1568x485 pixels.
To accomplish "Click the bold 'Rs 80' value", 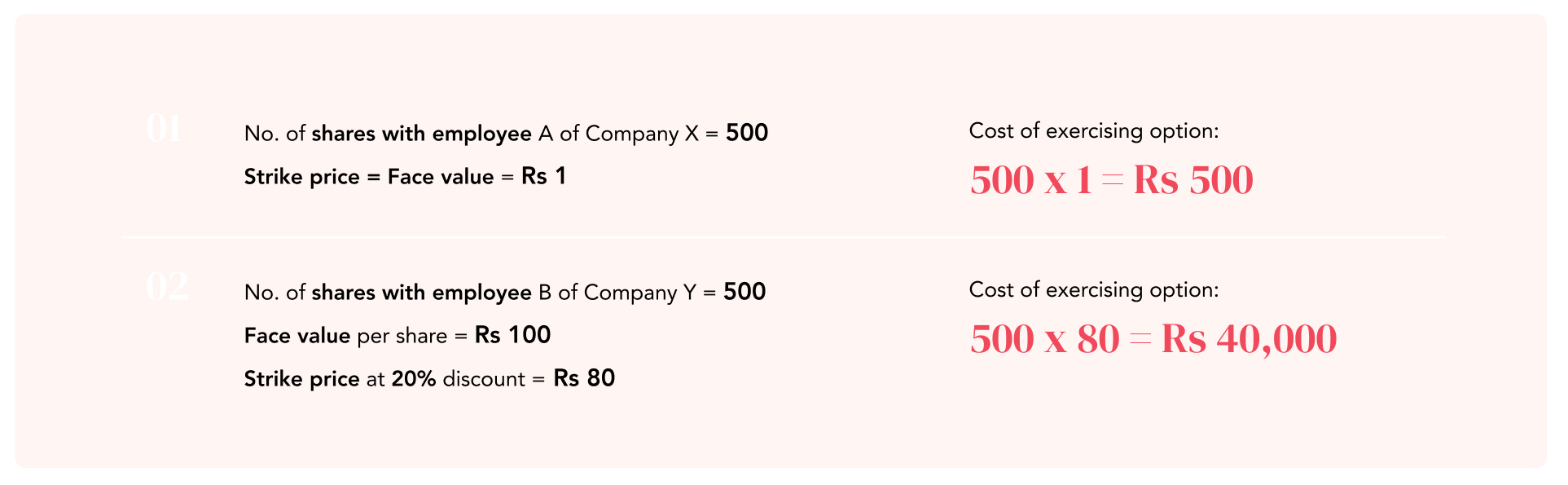I will pos(585,378).
